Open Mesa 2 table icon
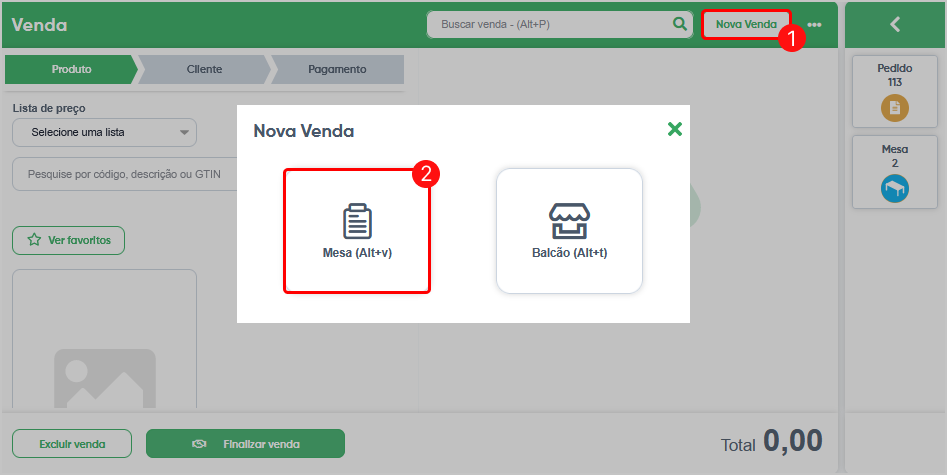Image resolution: width=947 pixels, height=475 pixels. [894, 189]
